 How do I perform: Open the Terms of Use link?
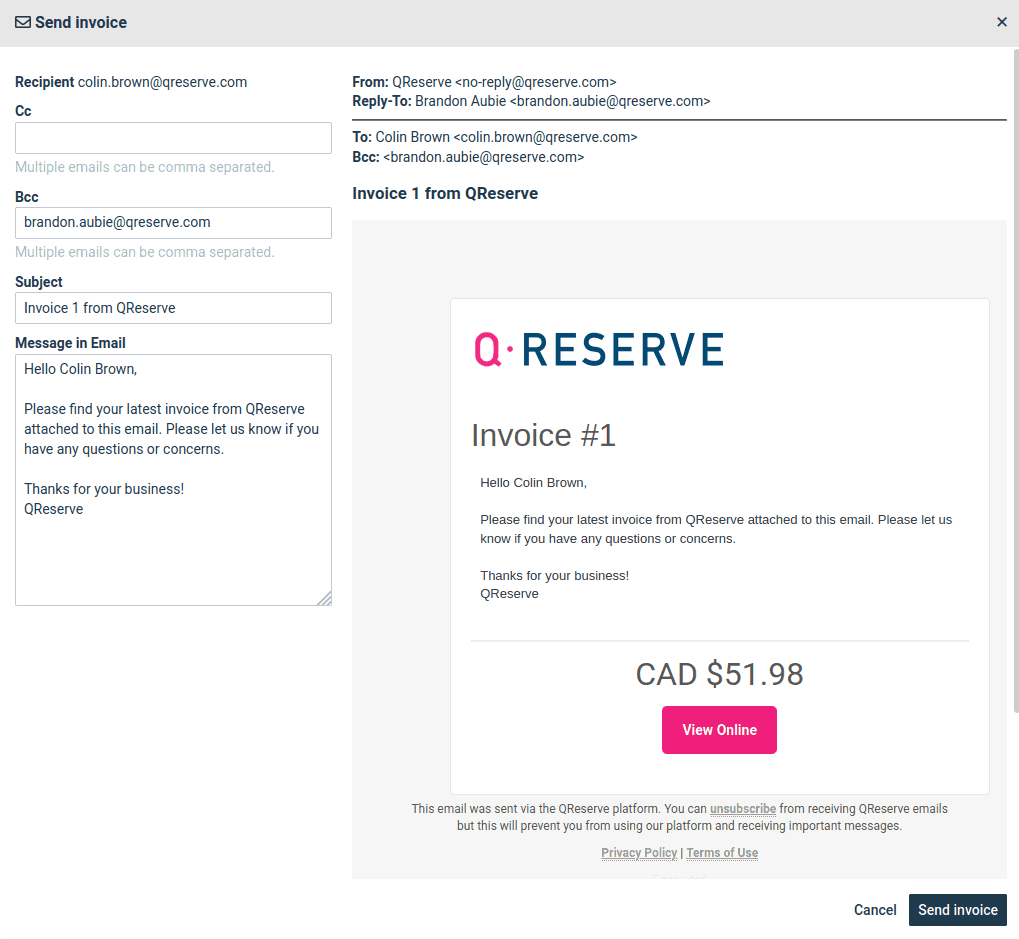[x=720, y=852]
